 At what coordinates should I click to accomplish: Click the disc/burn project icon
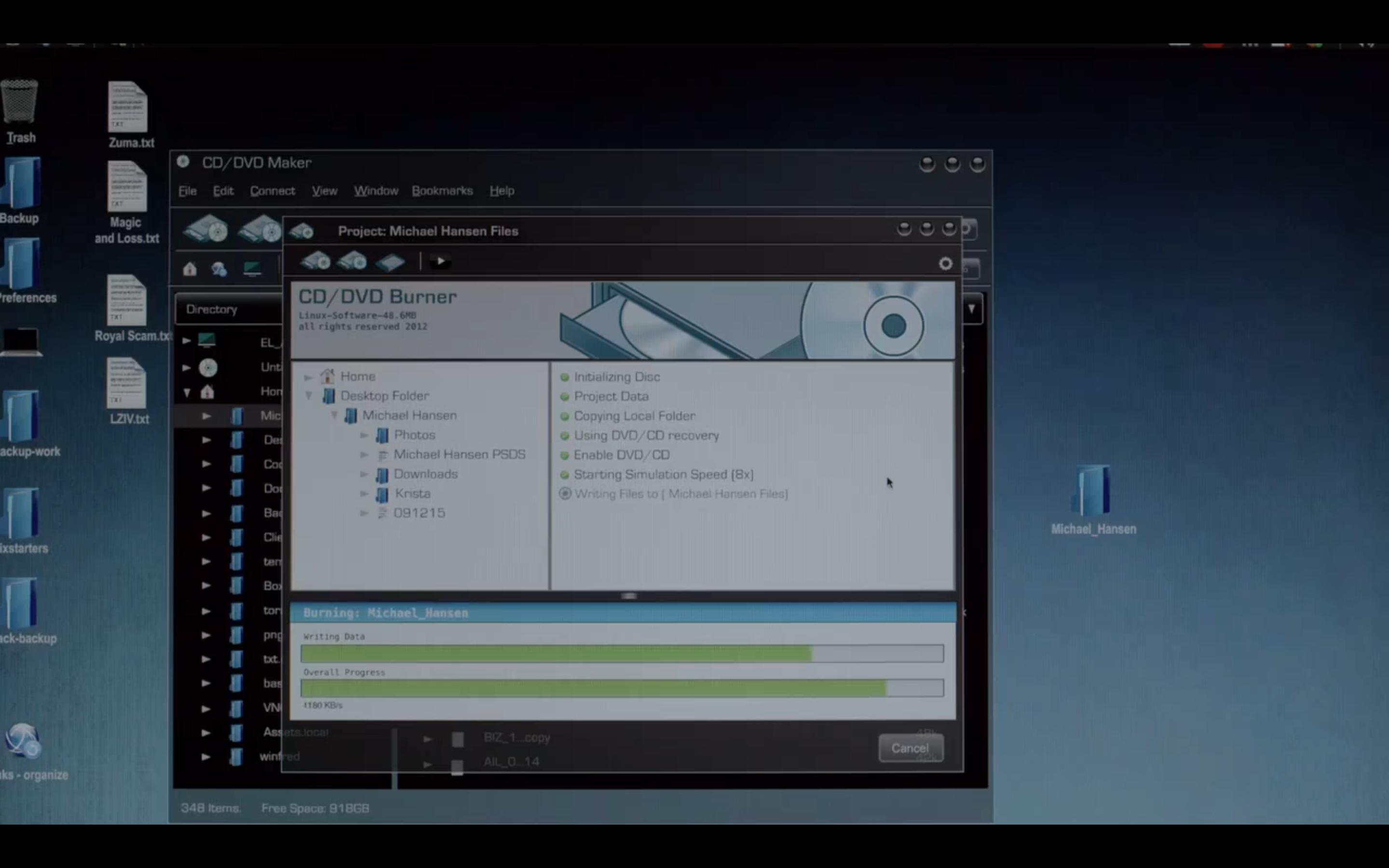tap(316, 261)
